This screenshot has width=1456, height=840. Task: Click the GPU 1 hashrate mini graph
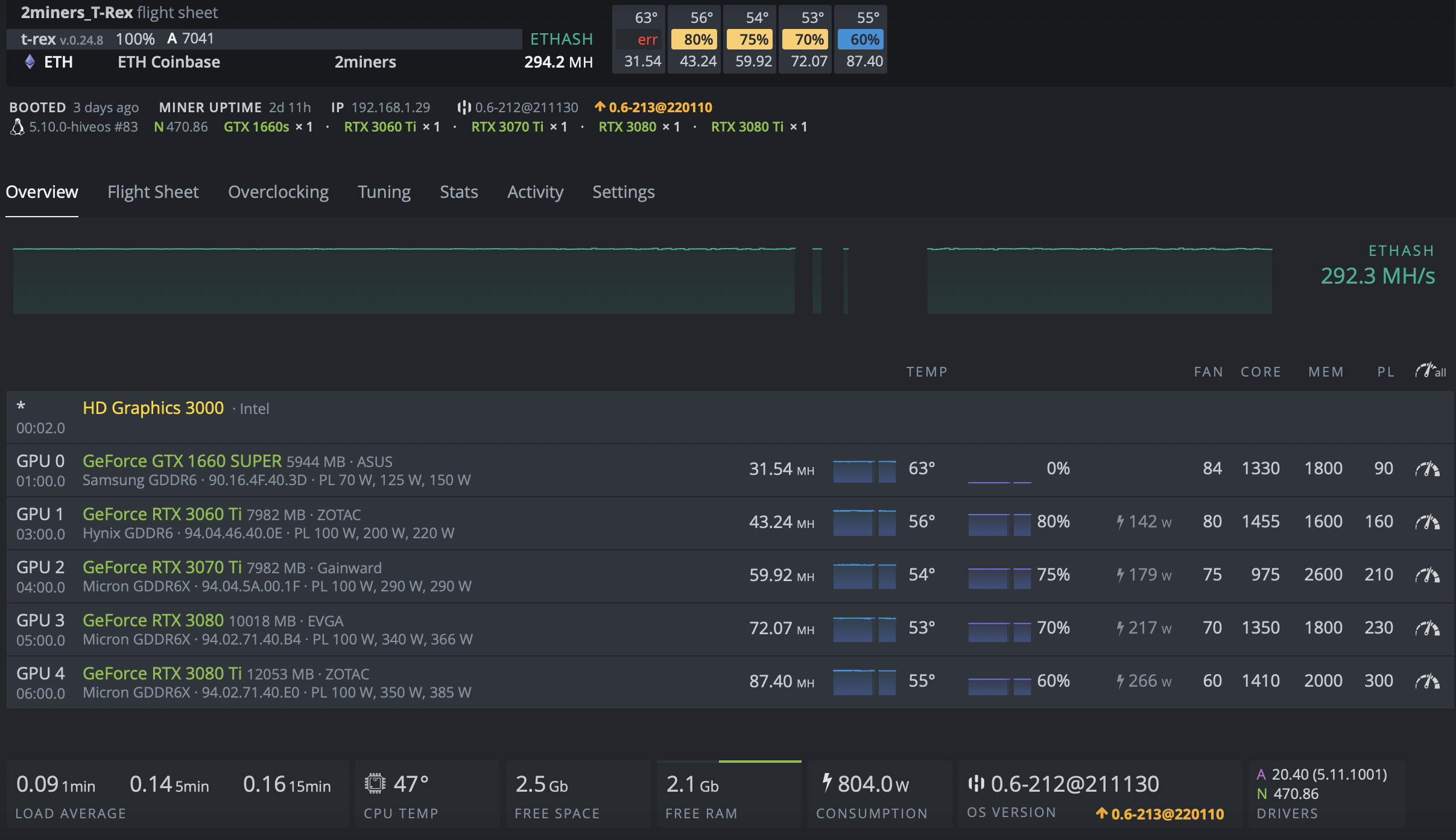coord(864,523)
